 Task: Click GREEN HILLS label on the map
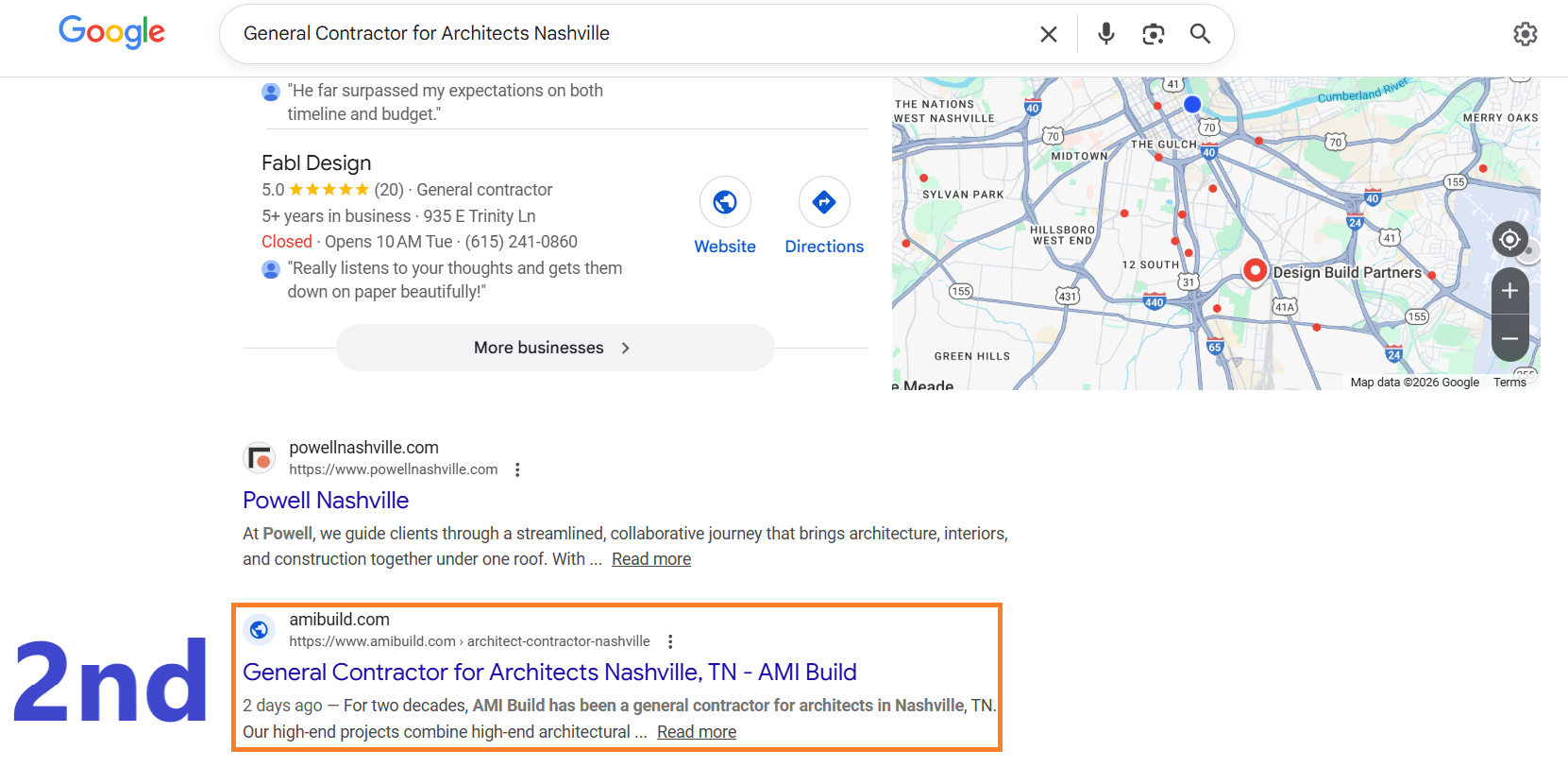(972, 356)
